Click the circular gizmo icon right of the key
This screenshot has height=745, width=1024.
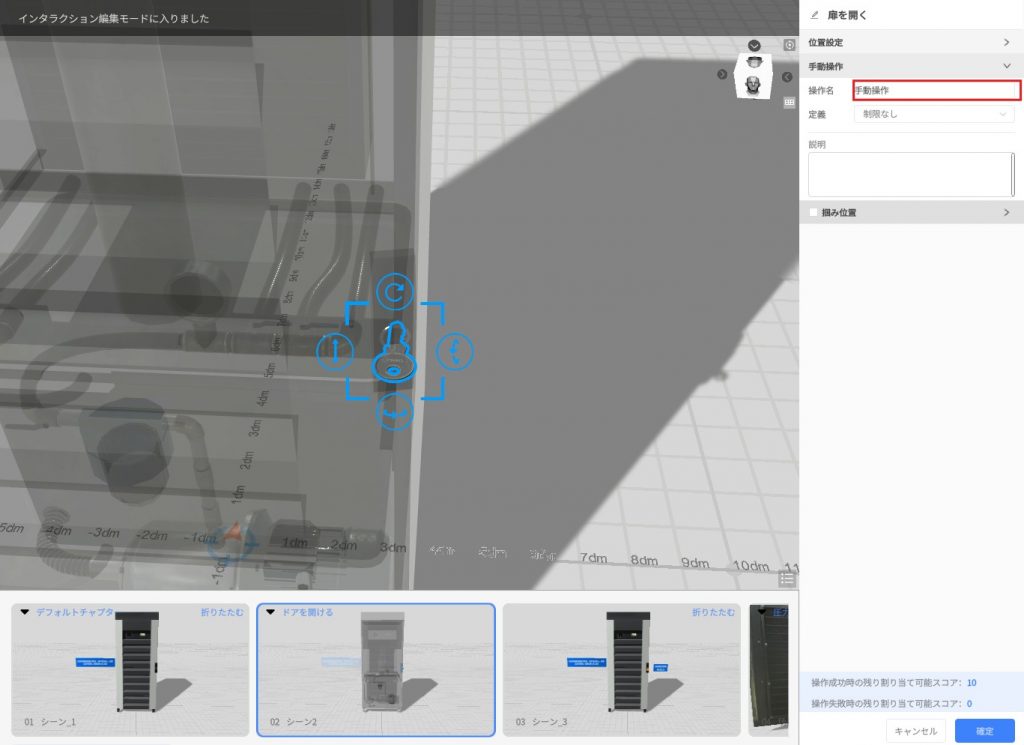[x=455, y=351]
